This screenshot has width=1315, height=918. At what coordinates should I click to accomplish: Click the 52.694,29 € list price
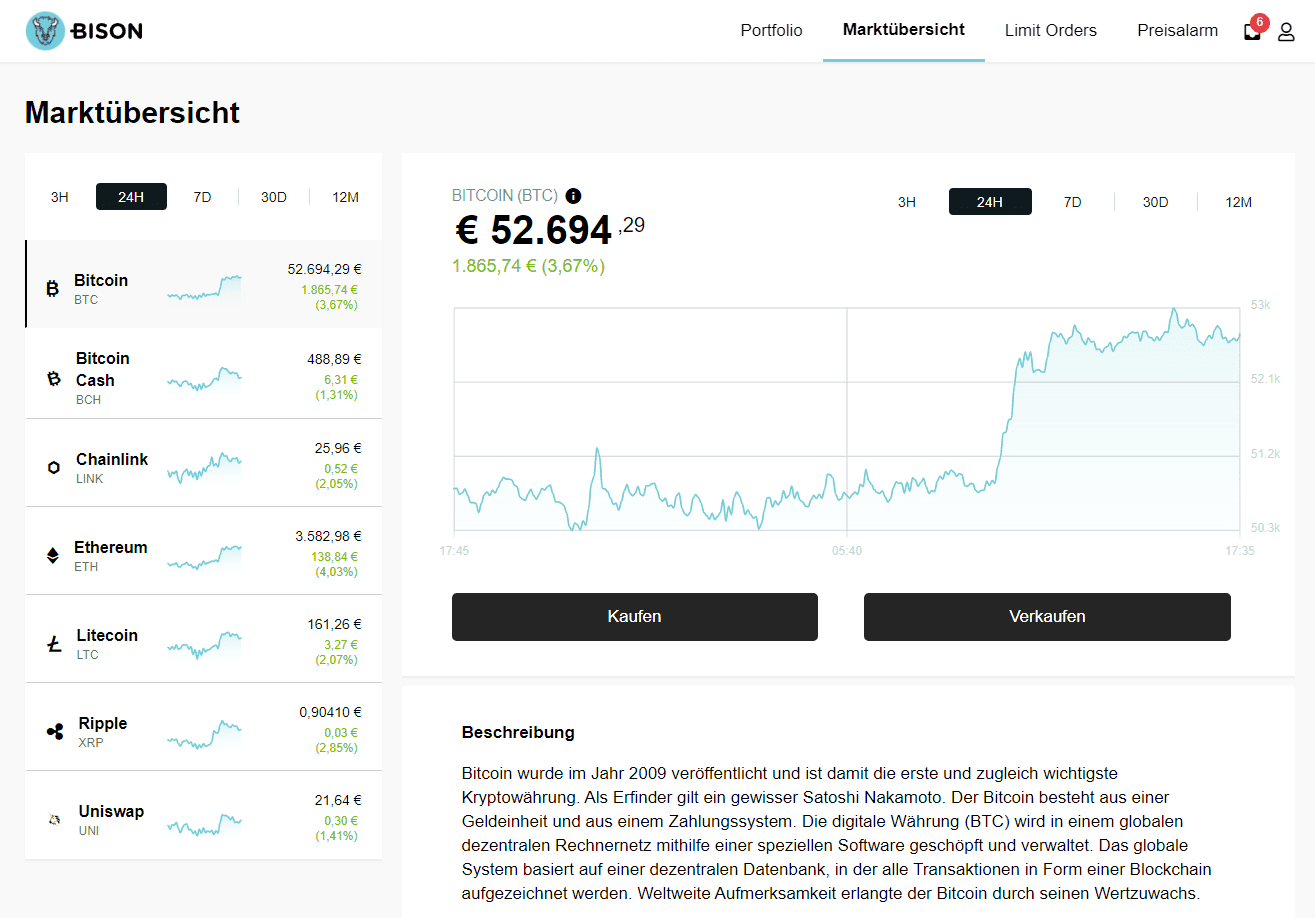pyautogui.click(x=324, y=269)
